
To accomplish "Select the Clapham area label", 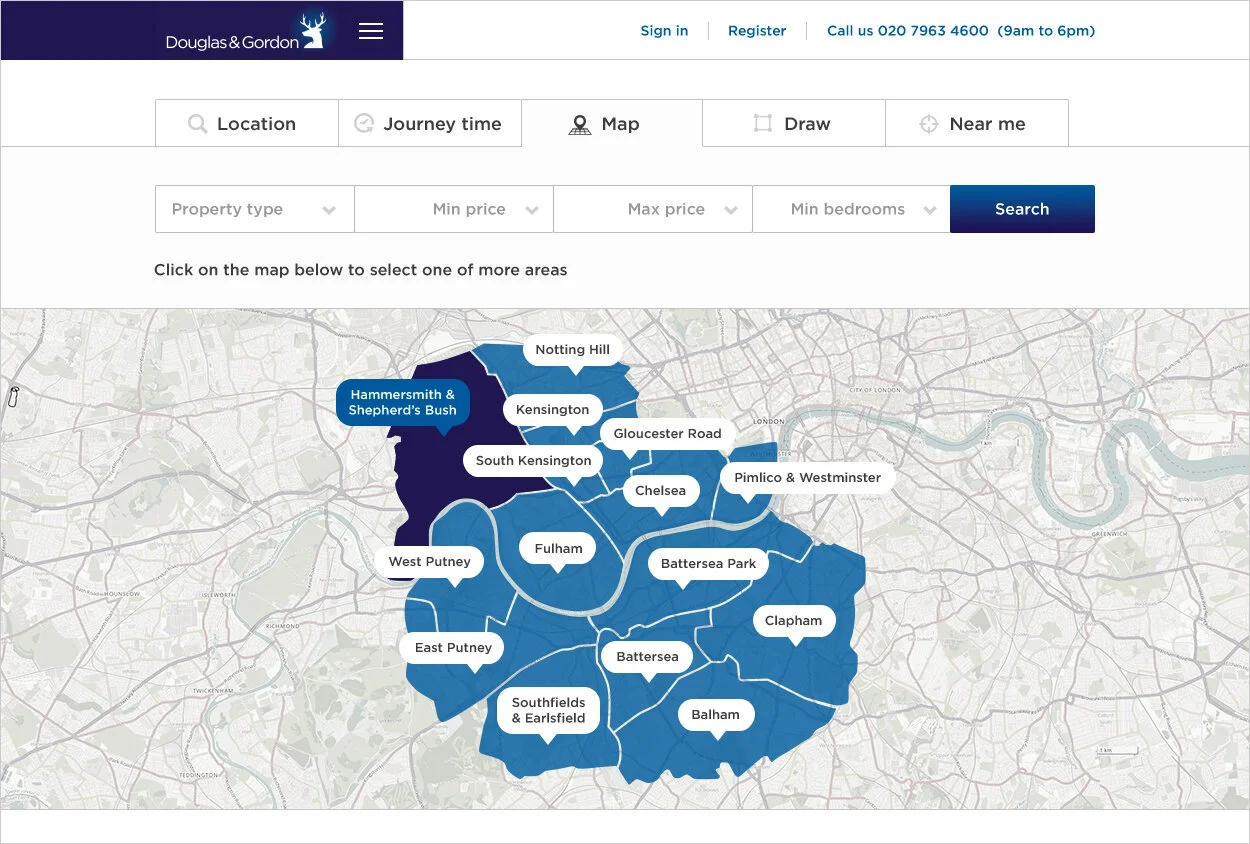I will pyautogui.click(x=793, y=621).
